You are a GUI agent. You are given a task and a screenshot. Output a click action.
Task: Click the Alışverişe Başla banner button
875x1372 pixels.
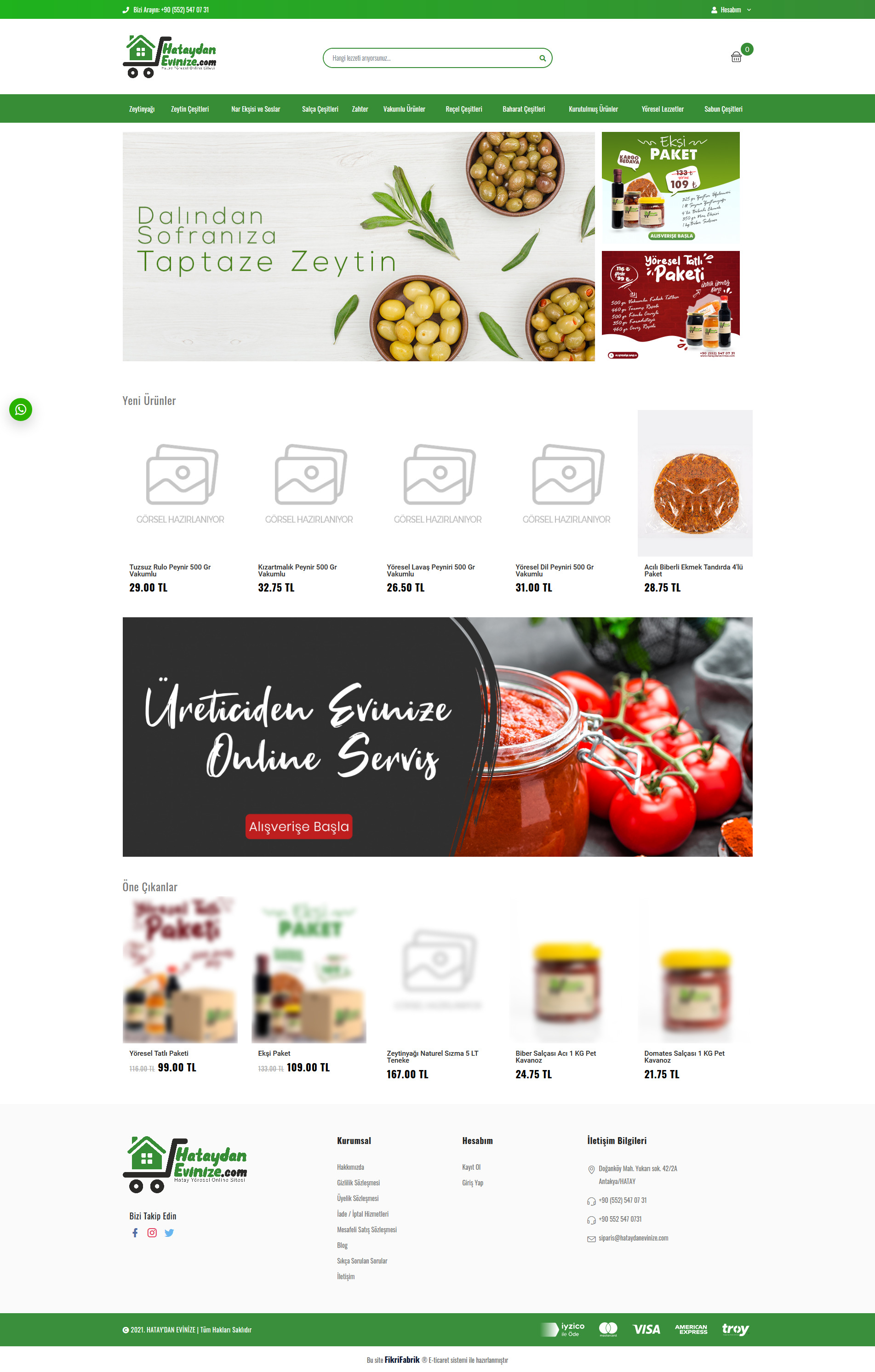coord(299,826)
